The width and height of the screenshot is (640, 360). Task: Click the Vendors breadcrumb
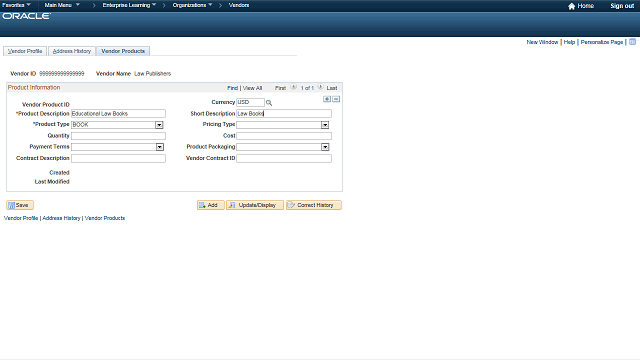click(x=239, y=5)
